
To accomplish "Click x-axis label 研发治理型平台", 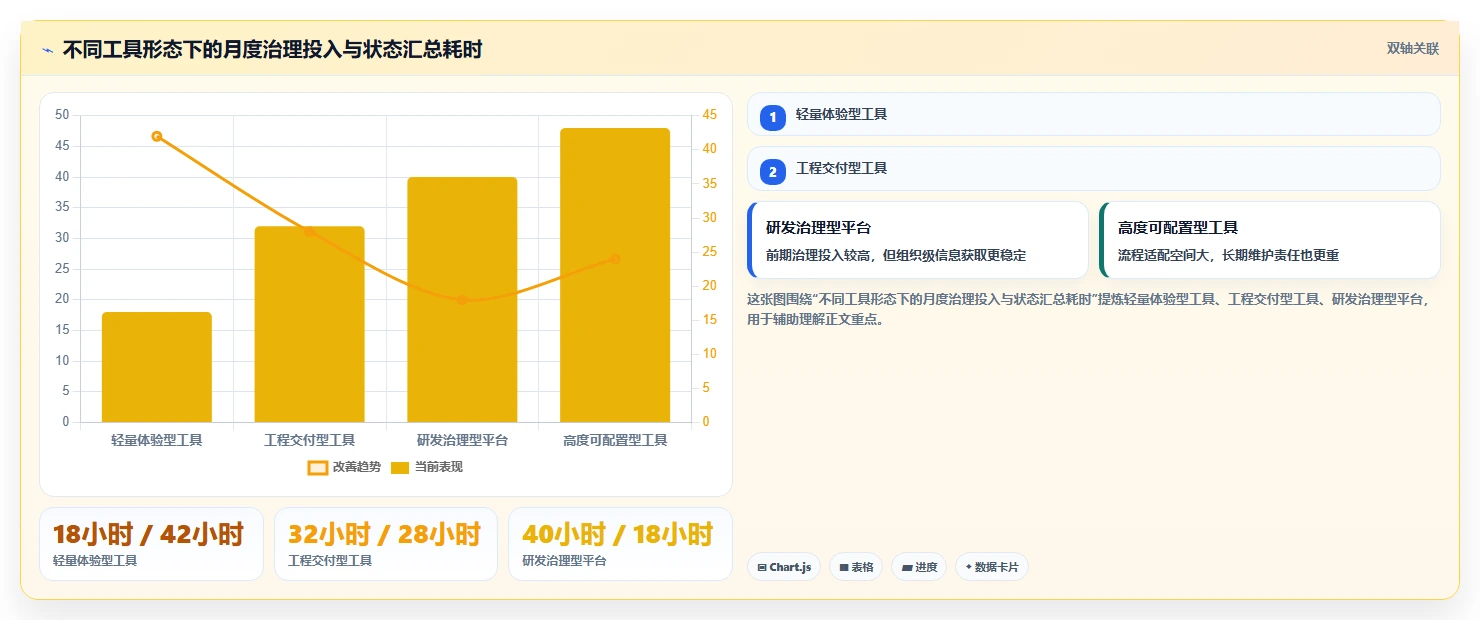I will 462,440.
